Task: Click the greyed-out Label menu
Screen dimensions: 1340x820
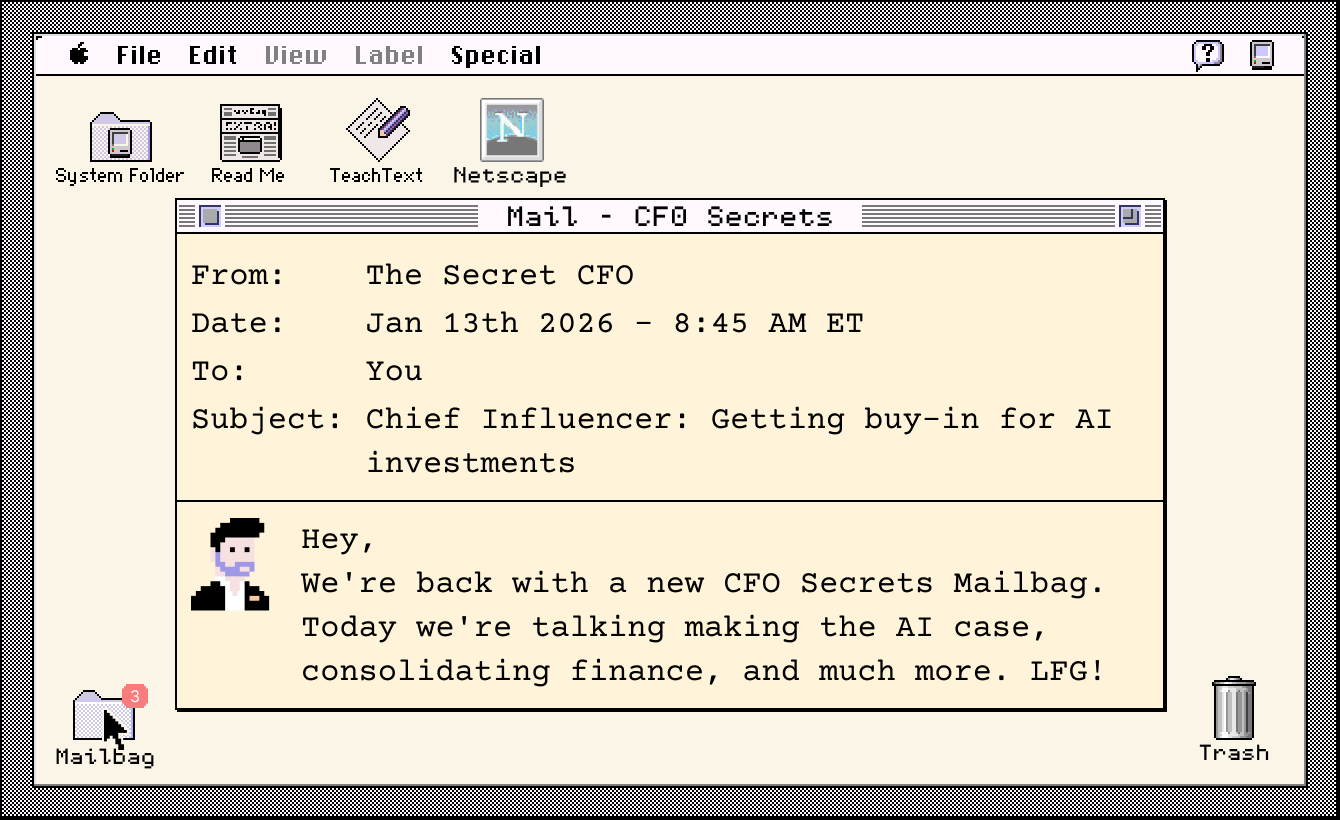Action: tap(389, 56)
